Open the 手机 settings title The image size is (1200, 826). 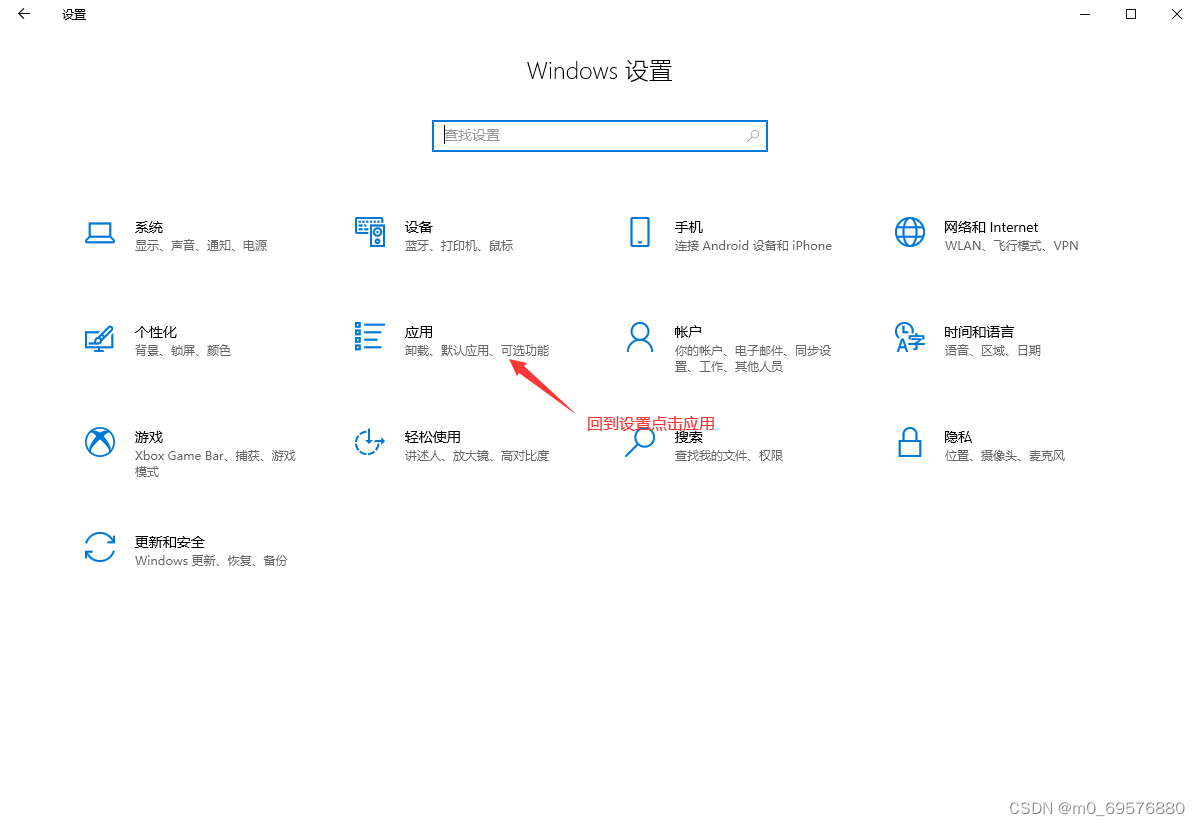click(x=689, y=227)
